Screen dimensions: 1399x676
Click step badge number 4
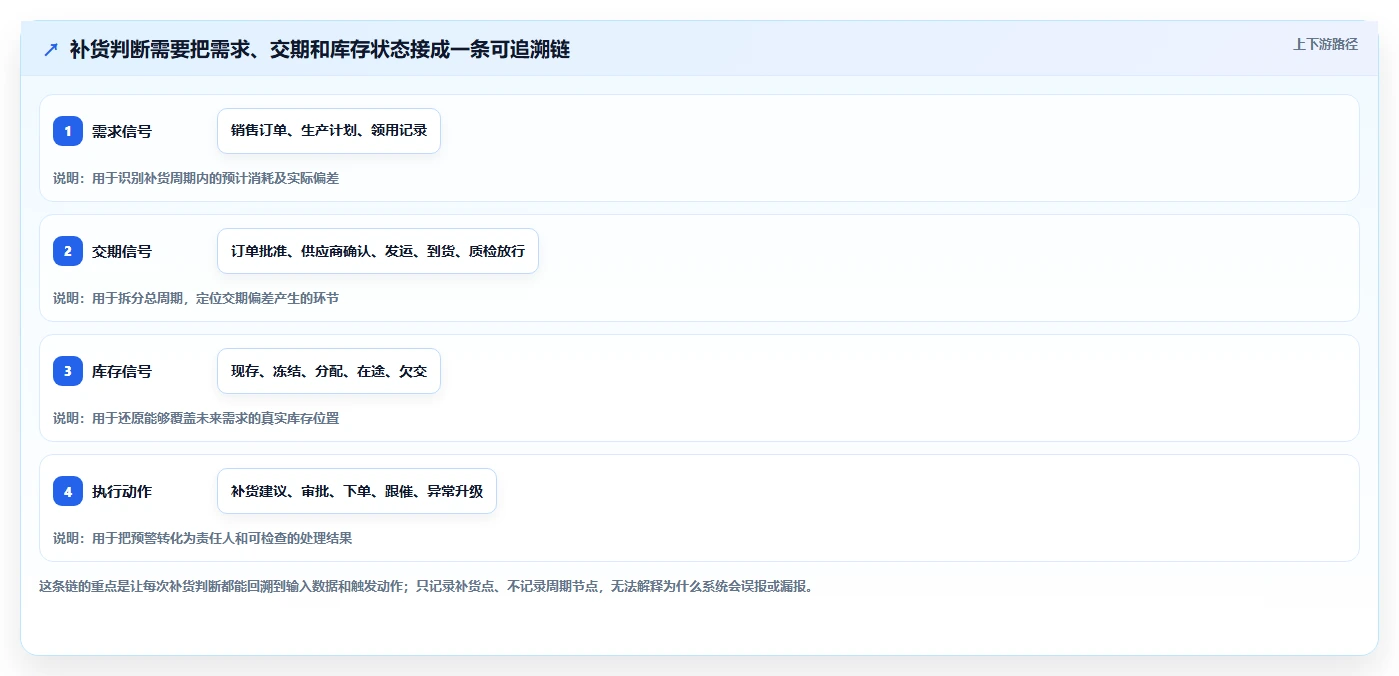pos(68,491)
